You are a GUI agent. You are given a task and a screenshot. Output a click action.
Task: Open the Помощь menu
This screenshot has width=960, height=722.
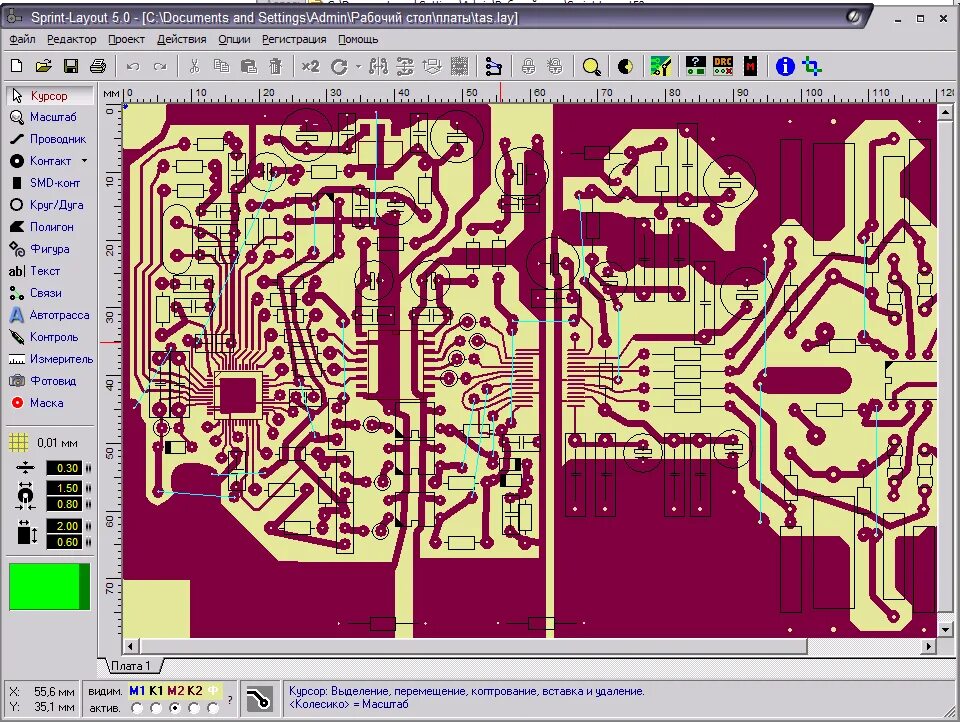(x=358, y=39)
